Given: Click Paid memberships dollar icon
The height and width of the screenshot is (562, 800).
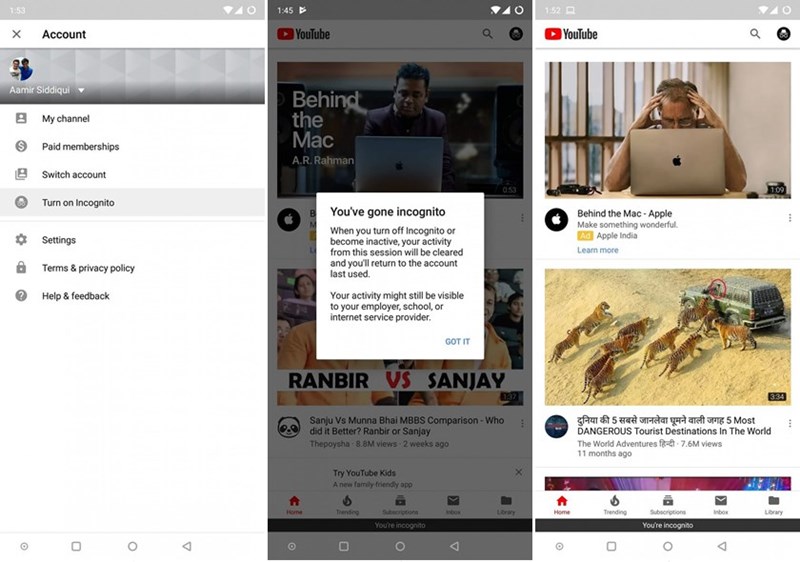Looking at the screenshot, I should 21,146.
